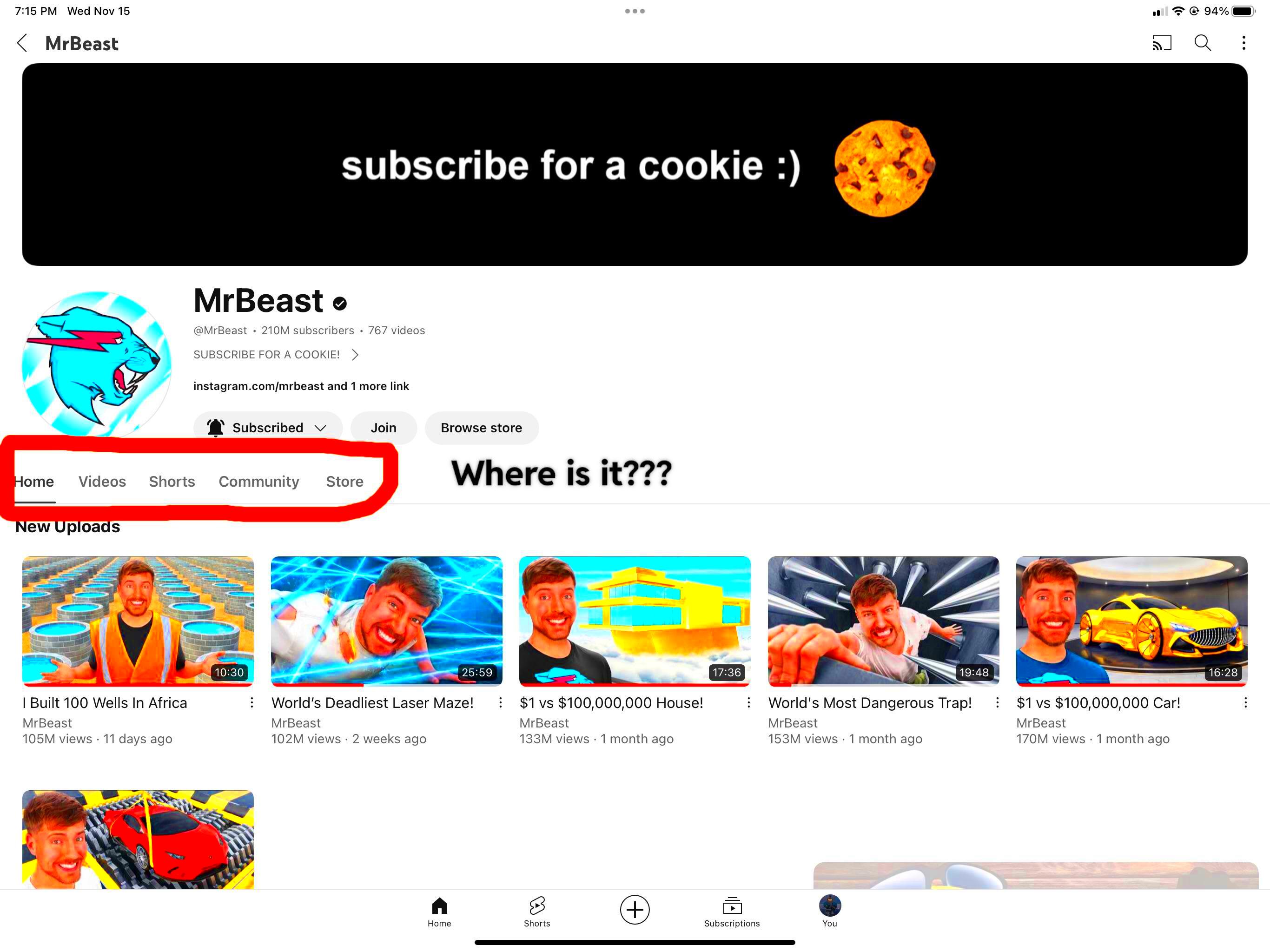Toggle the Home tab selection

33,482
